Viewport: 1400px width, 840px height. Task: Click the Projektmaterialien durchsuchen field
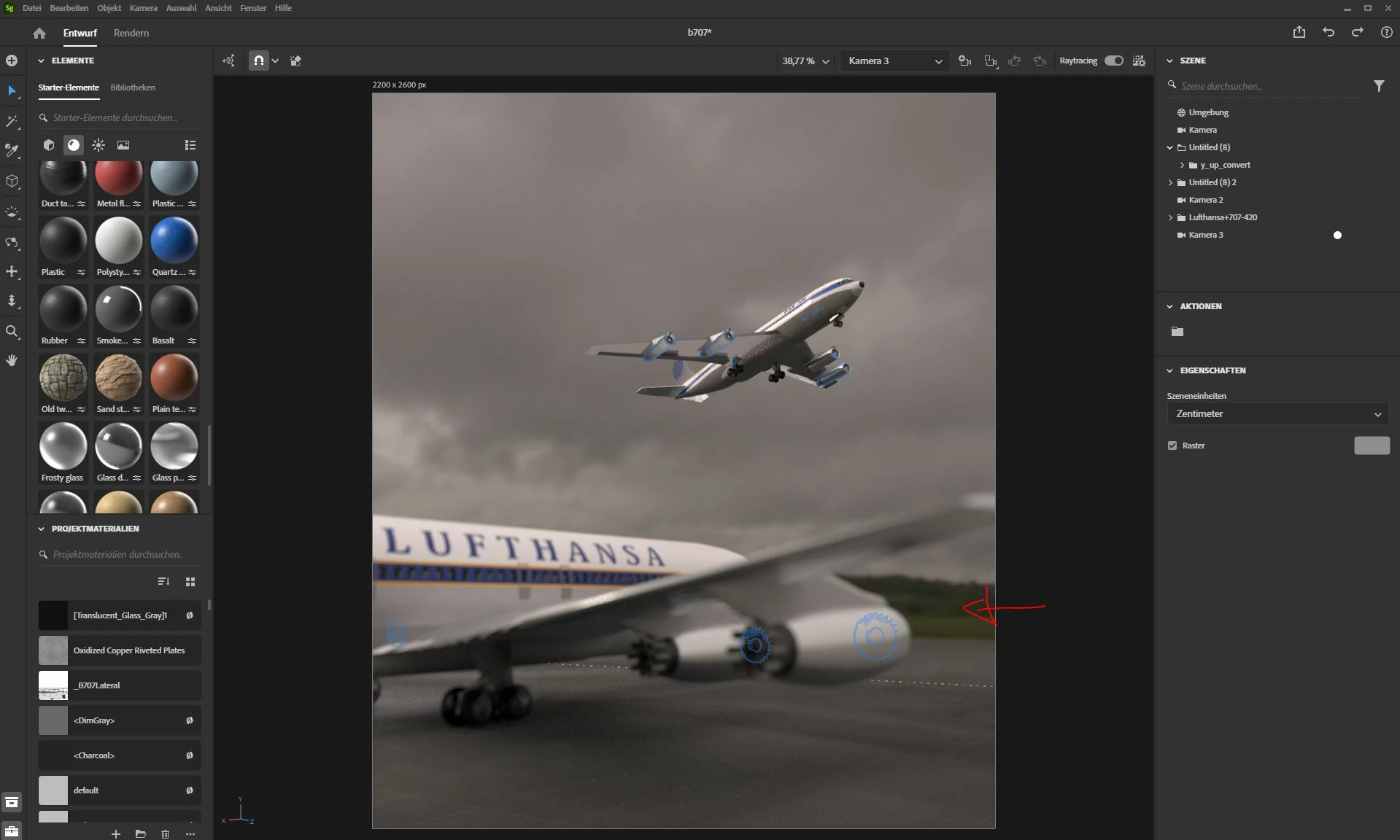120,554
